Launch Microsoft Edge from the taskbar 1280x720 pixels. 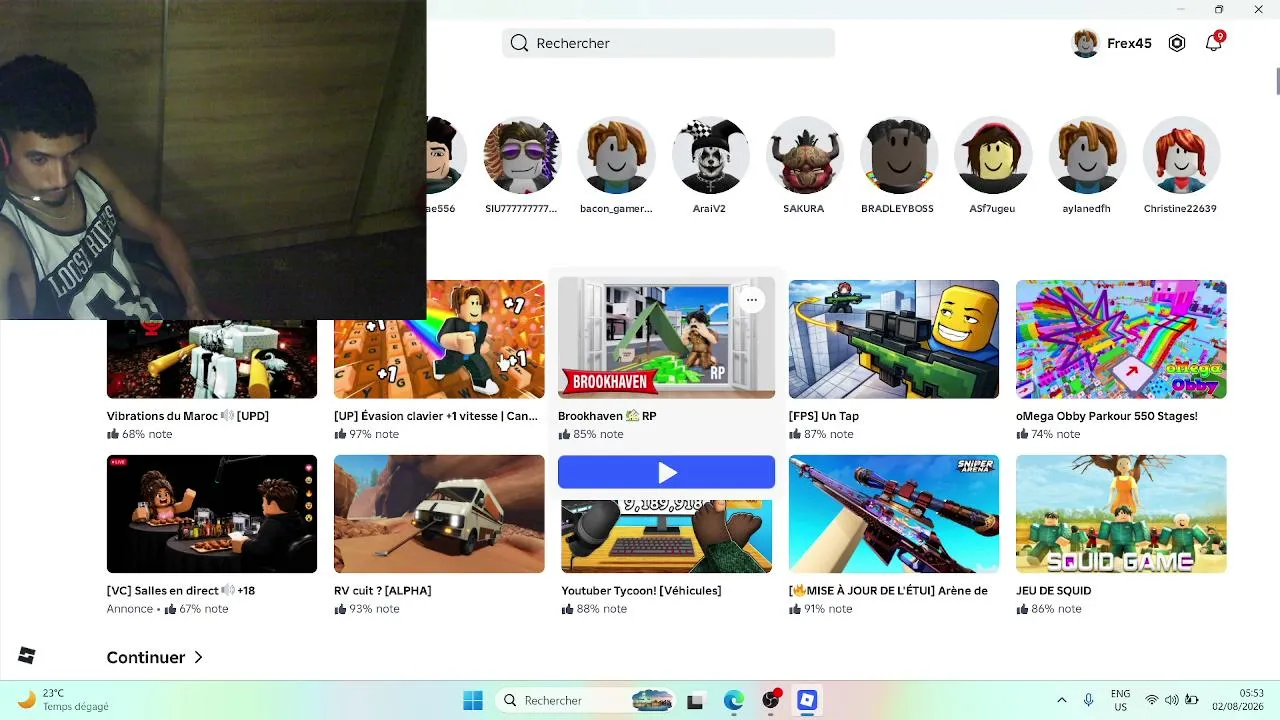coord(734,701)
